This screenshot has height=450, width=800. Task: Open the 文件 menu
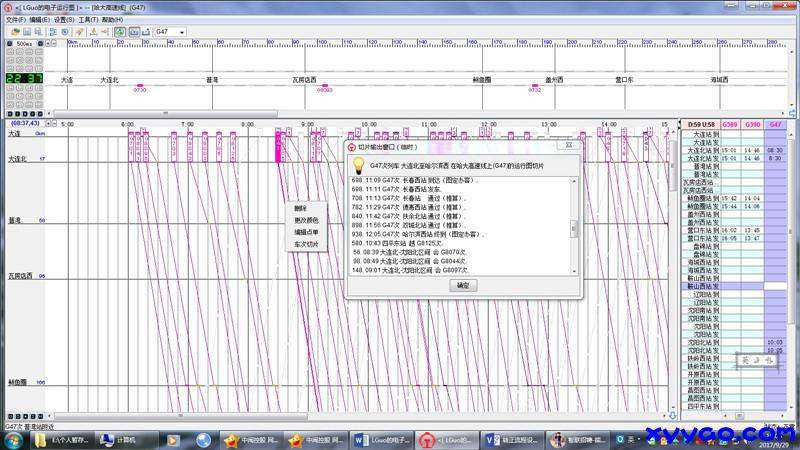14,19
